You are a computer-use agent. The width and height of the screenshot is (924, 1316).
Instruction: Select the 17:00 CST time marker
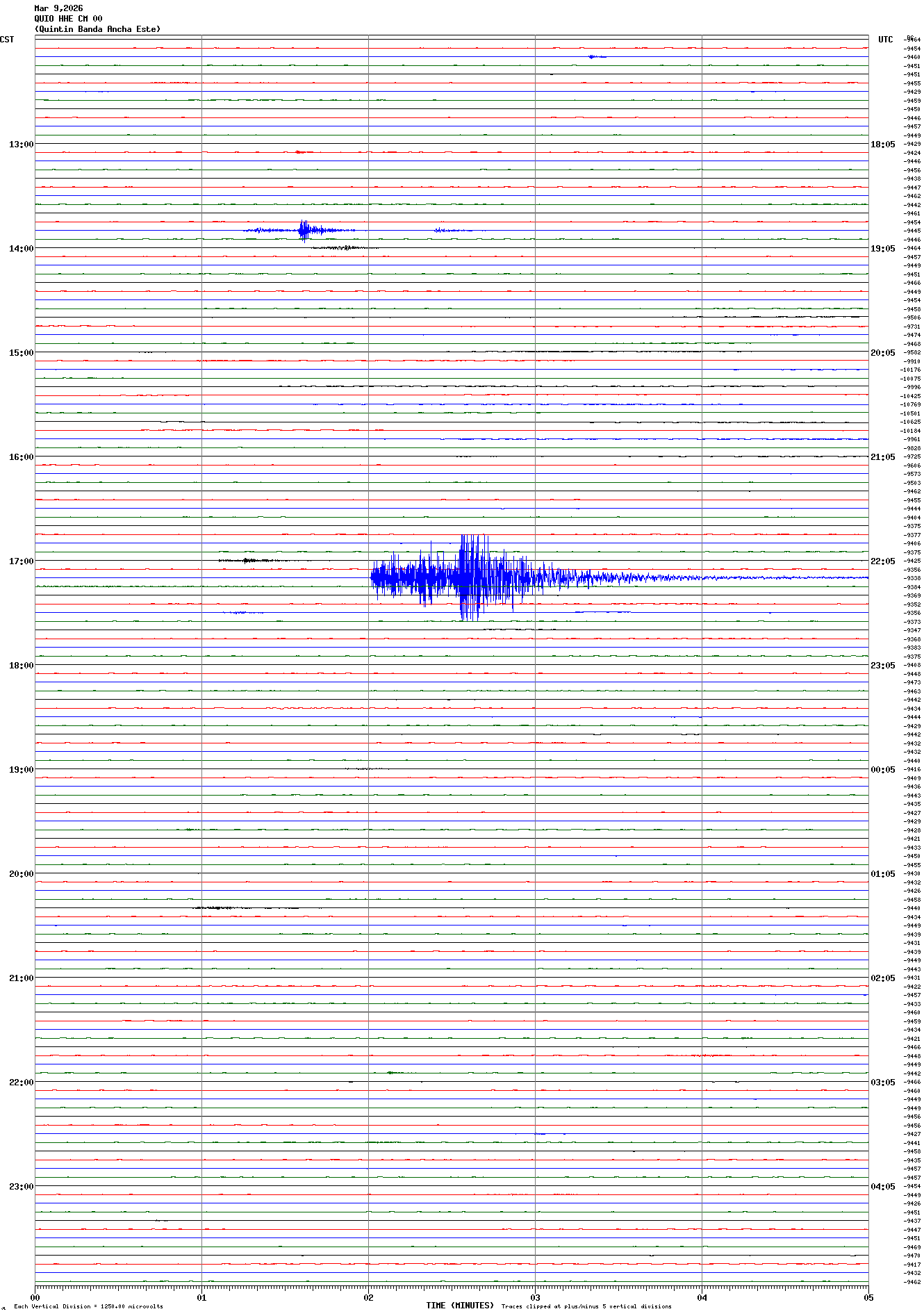click(x=21, y=561)
